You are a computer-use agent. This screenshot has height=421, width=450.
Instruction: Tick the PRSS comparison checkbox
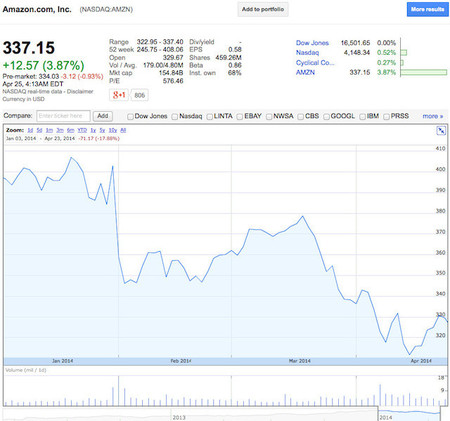[x=386, y=116]
